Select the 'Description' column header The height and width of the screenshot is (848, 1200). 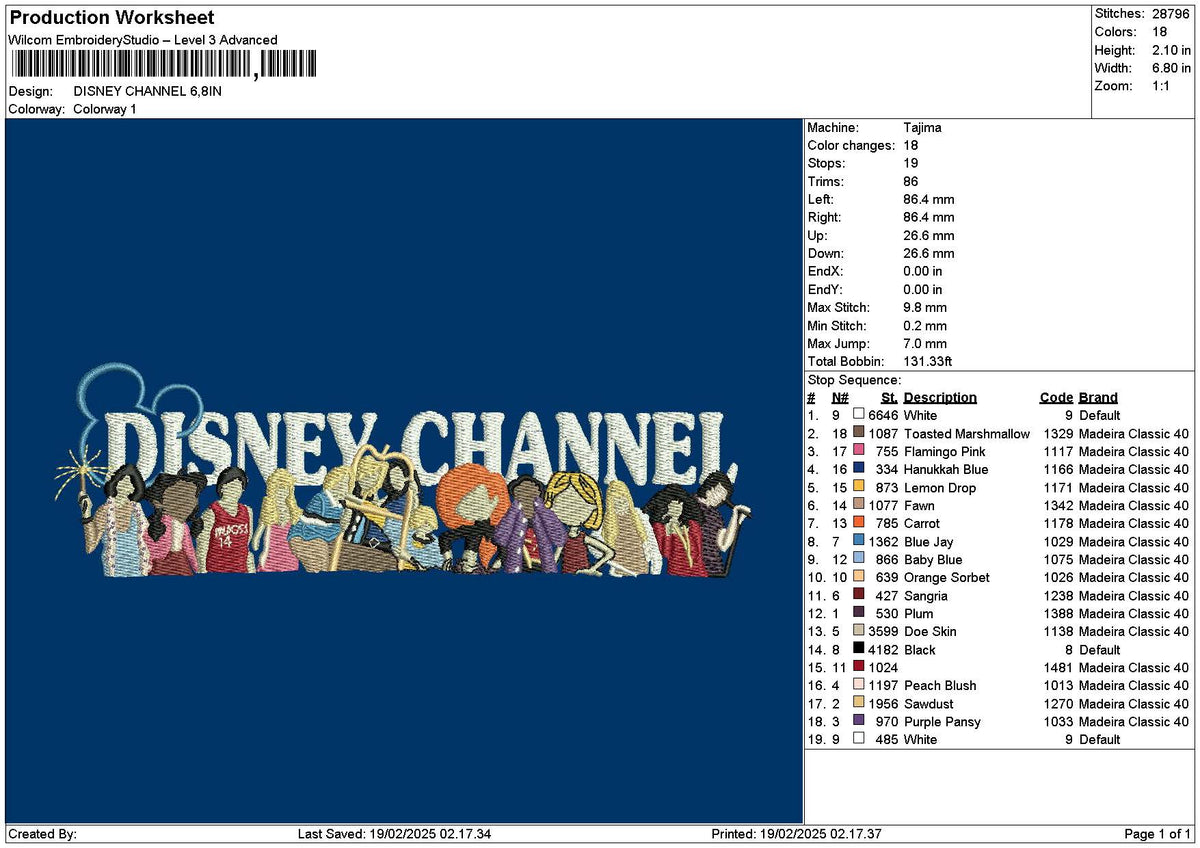pyautogui.click(x=940, y=397)
